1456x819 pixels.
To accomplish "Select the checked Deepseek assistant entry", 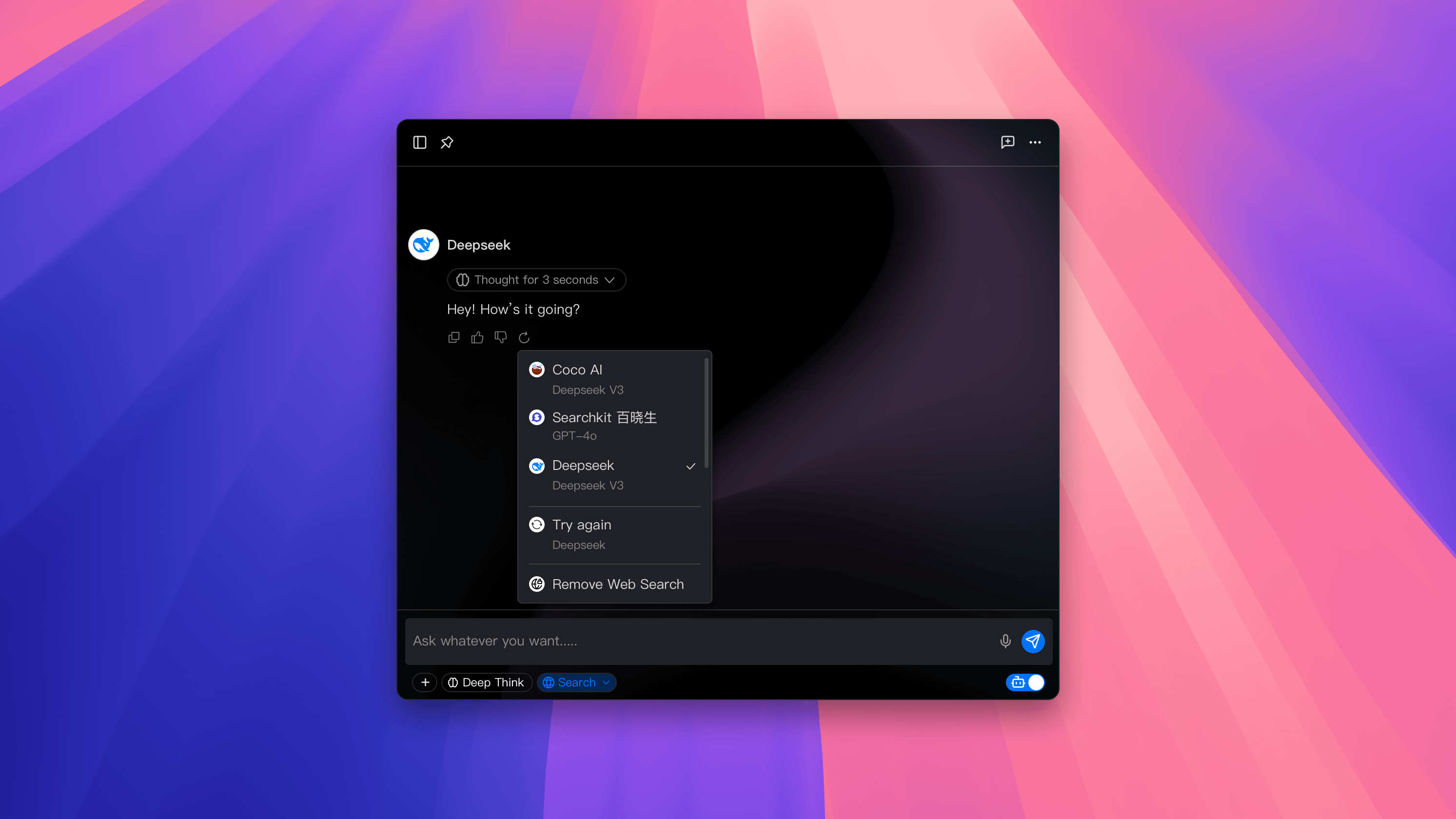I will point(613,475).
